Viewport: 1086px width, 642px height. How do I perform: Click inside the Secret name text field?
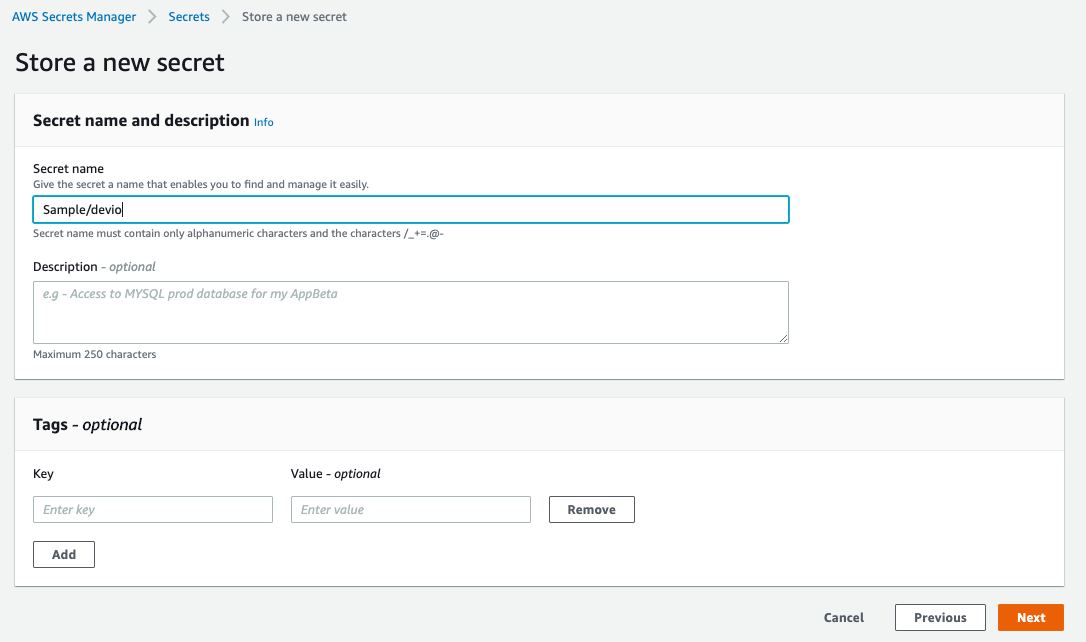[x=410, y=209]
